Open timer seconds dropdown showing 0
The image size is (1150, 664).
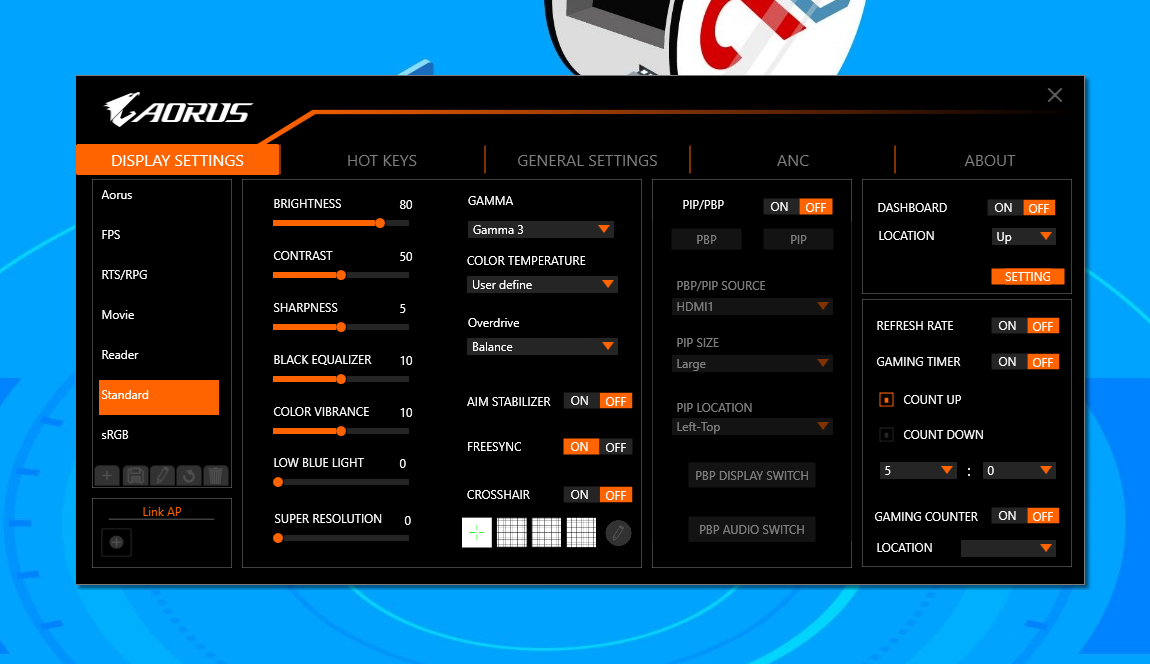pyautogui.click(x=1019, y=470)
